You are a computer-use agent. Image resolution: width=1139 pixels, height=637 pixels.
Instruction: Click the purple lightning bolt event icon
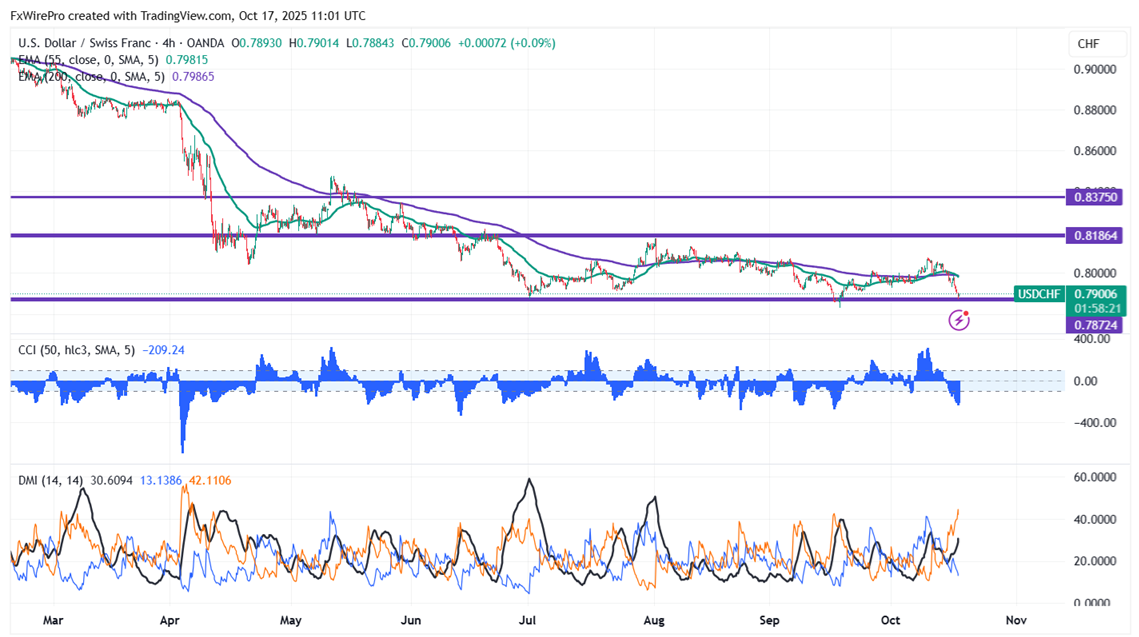pos(959,320)
